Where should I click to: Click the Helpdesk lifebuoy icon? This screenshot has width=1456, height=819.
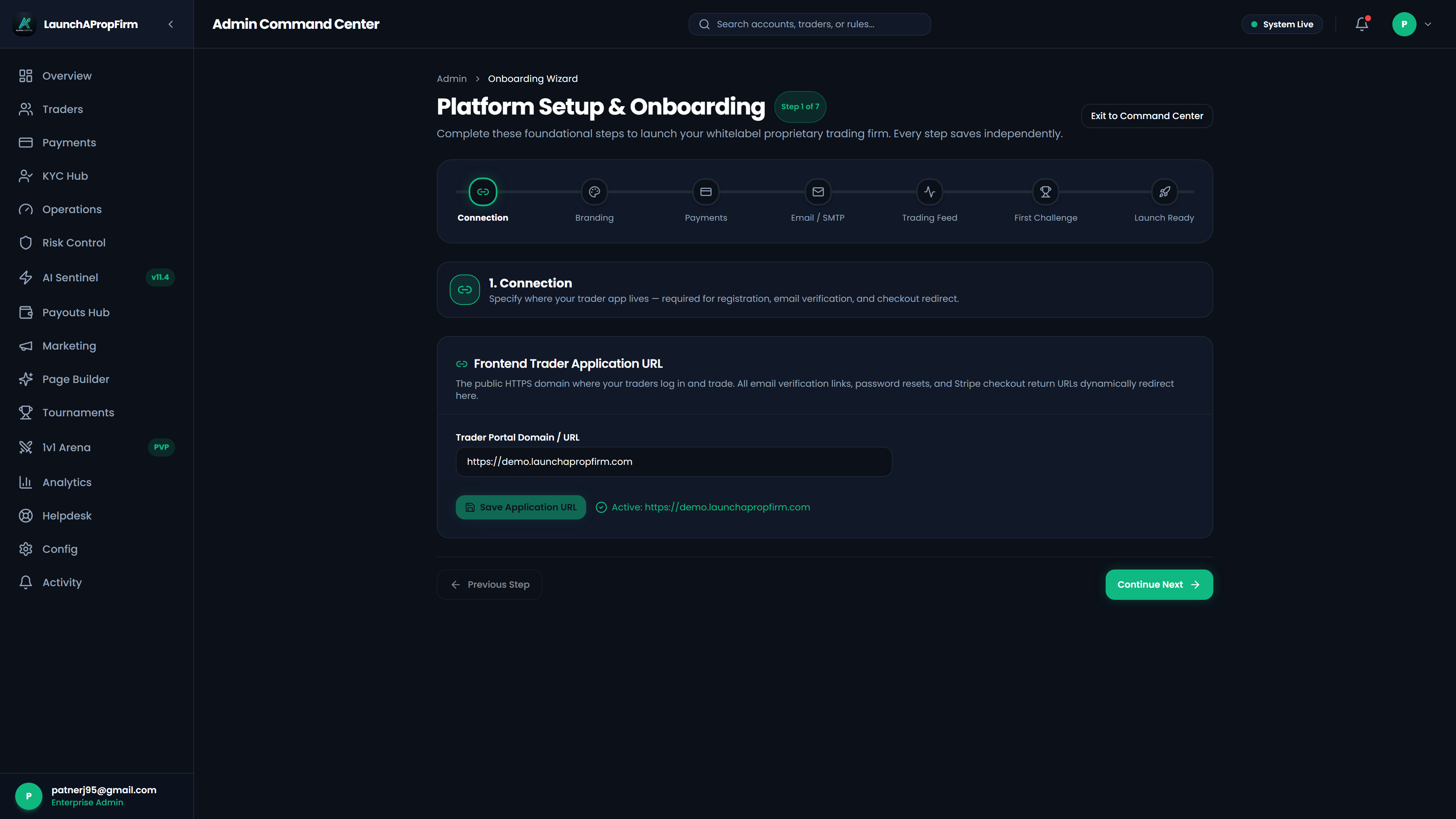pyautogui.click(x=25, y=516)
